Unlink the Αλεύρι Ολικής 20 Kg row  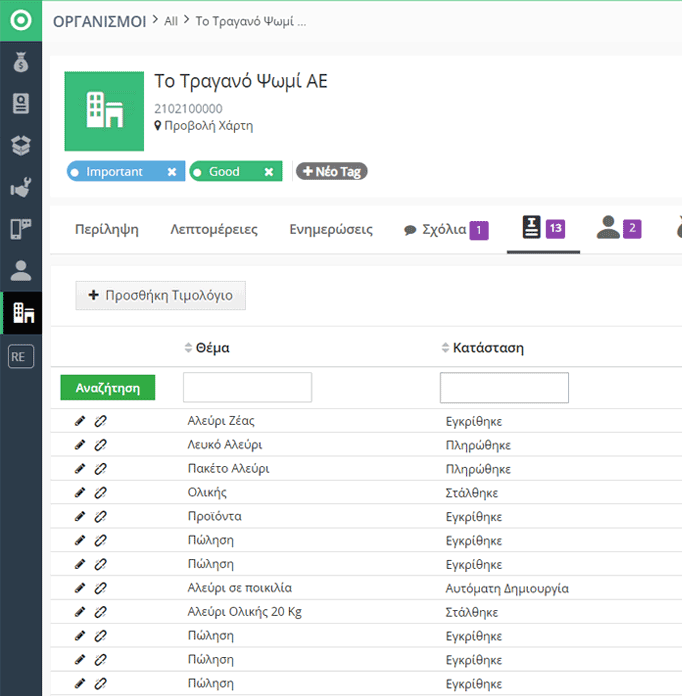click(x=100, y=612)
